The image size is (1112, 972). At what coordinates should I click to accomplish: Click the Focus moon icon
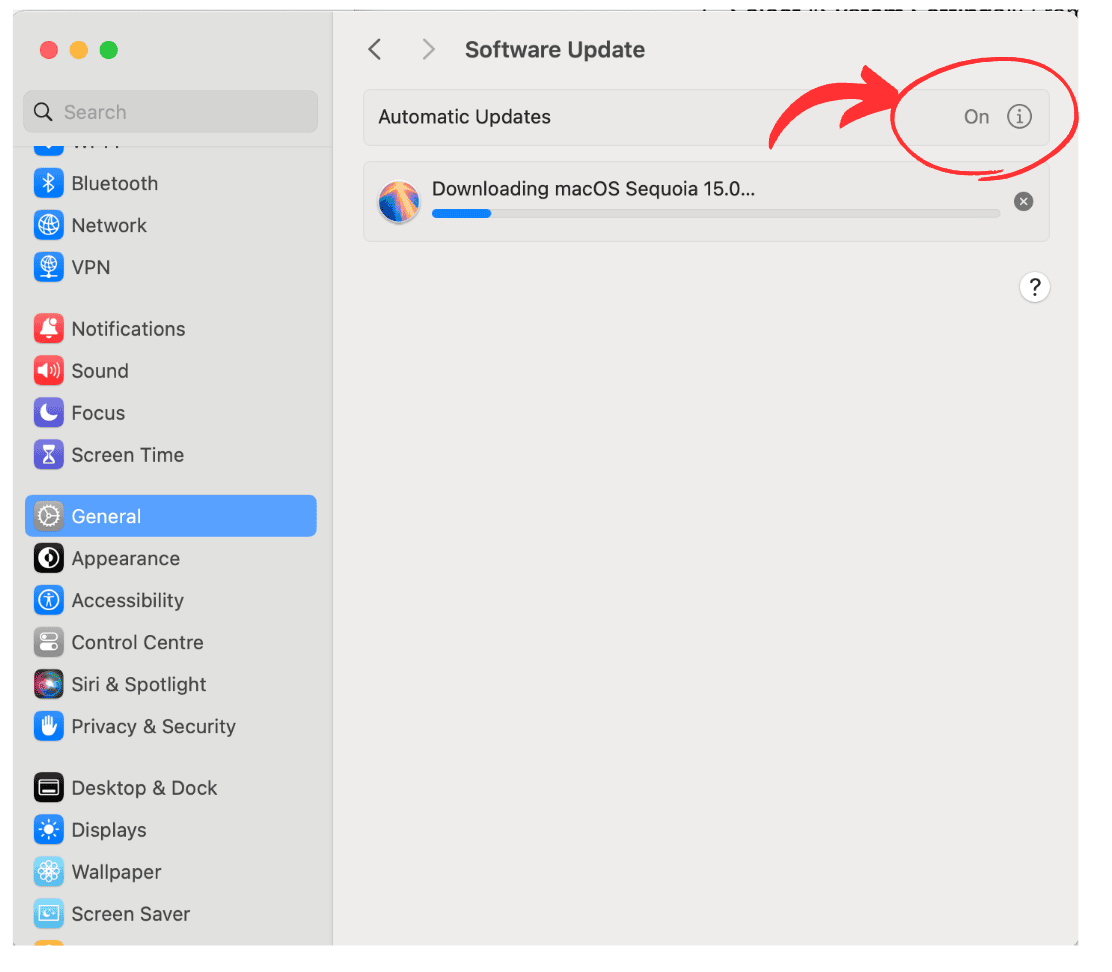click(x=48, y=413)
